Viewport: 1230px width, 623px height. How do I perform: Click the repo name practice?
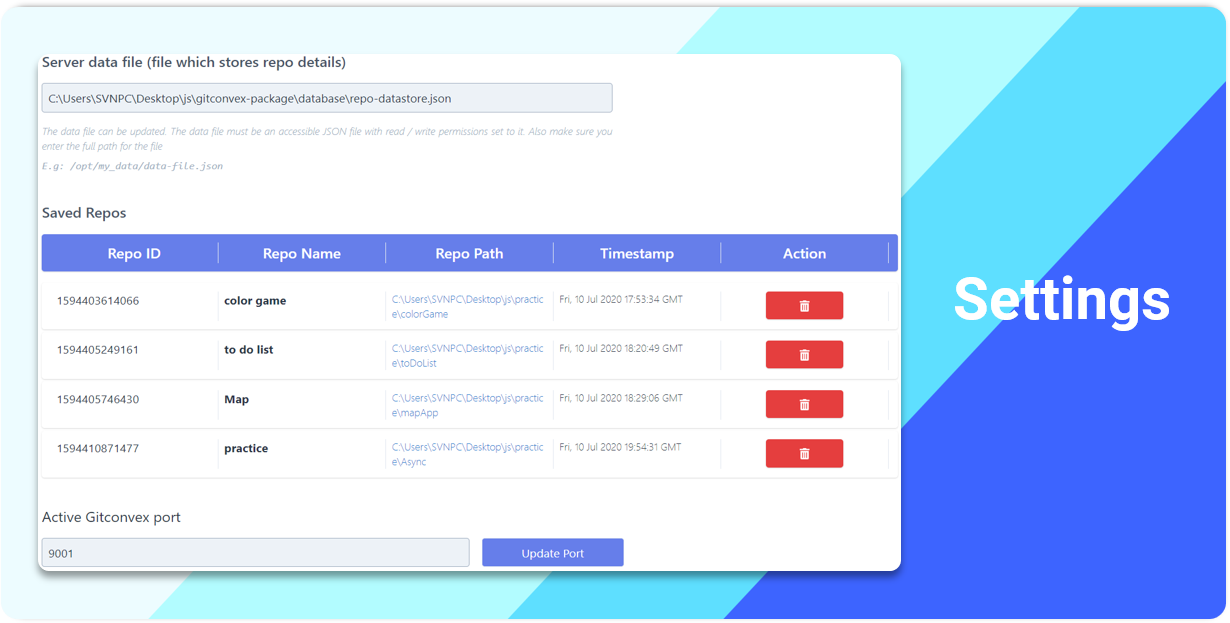point(246,448)
